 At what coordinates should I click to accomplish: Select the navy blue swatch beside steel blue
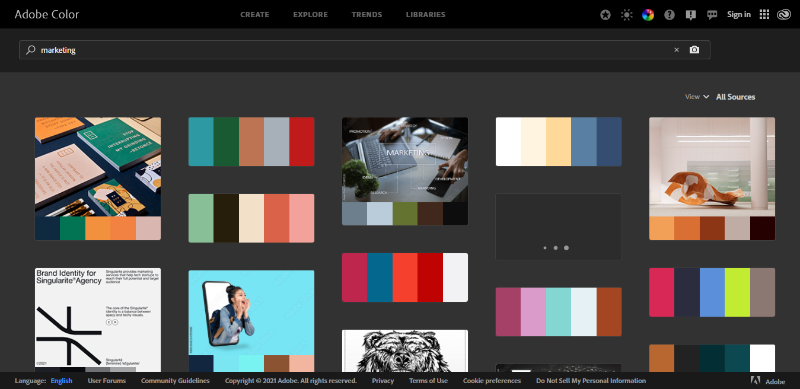pos(609,142)
